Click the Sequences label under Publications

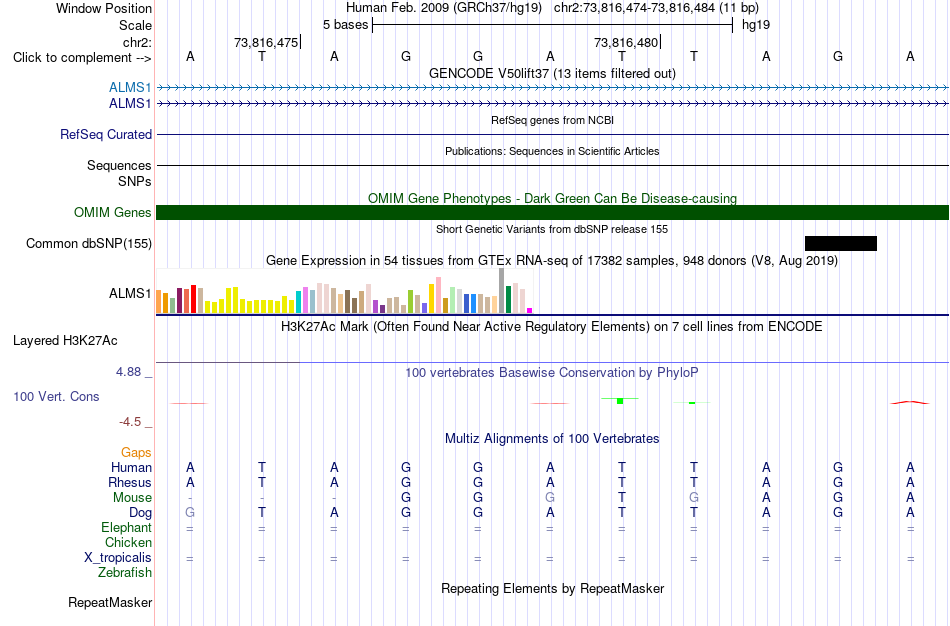(x=119, y=165)
